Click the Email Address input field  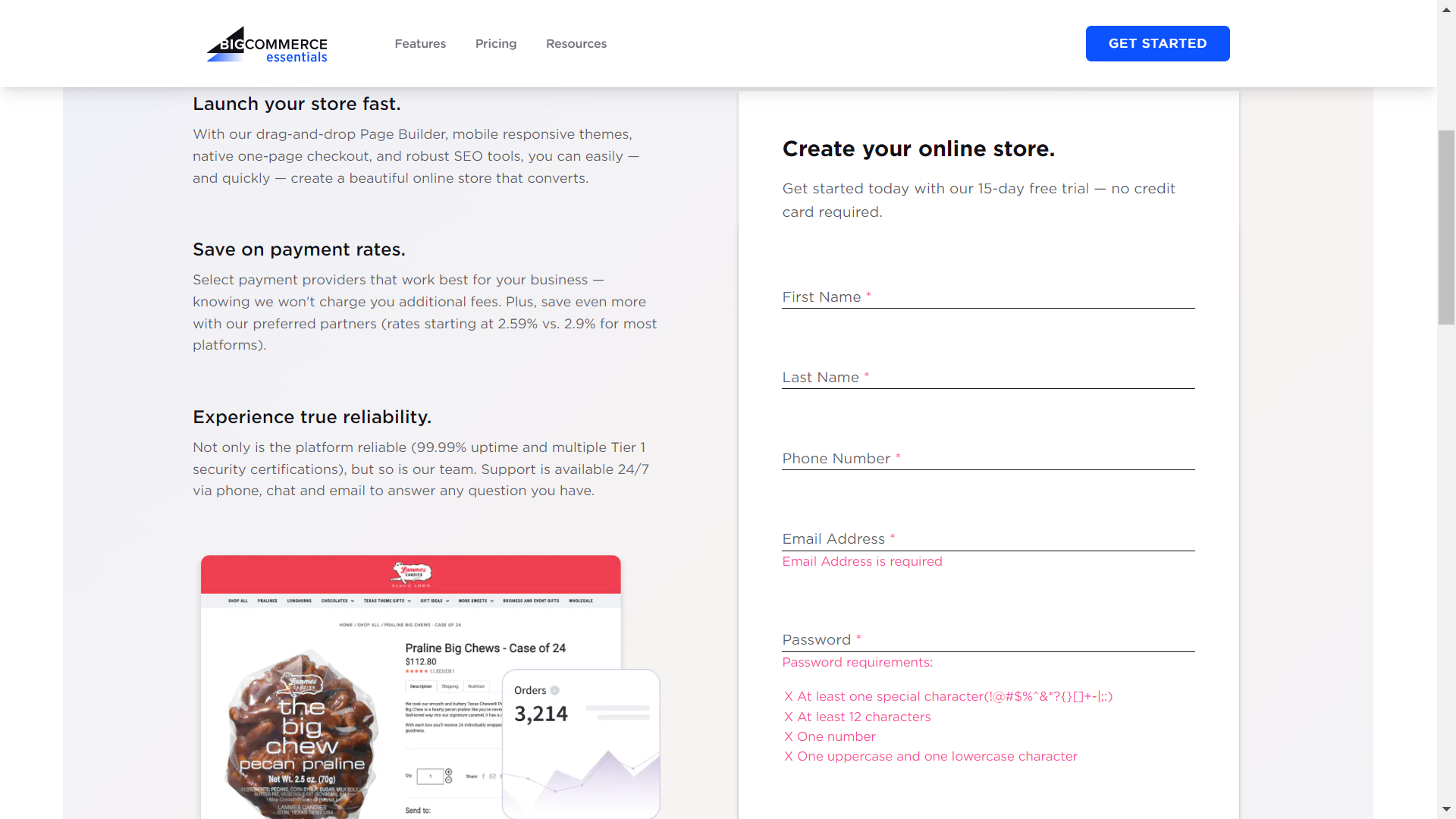click(987, 538)
